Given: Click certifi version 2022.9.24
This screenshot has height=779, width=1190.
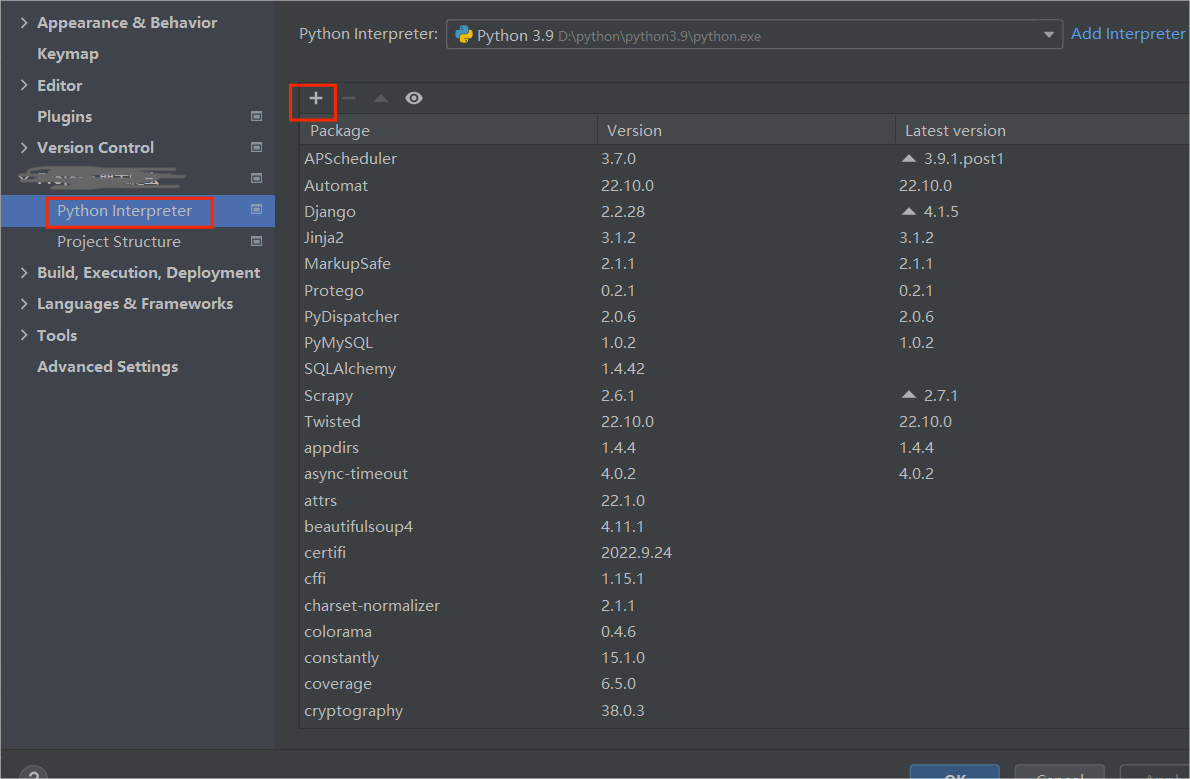Looking at the screenshot, I should tap(636, 553).
